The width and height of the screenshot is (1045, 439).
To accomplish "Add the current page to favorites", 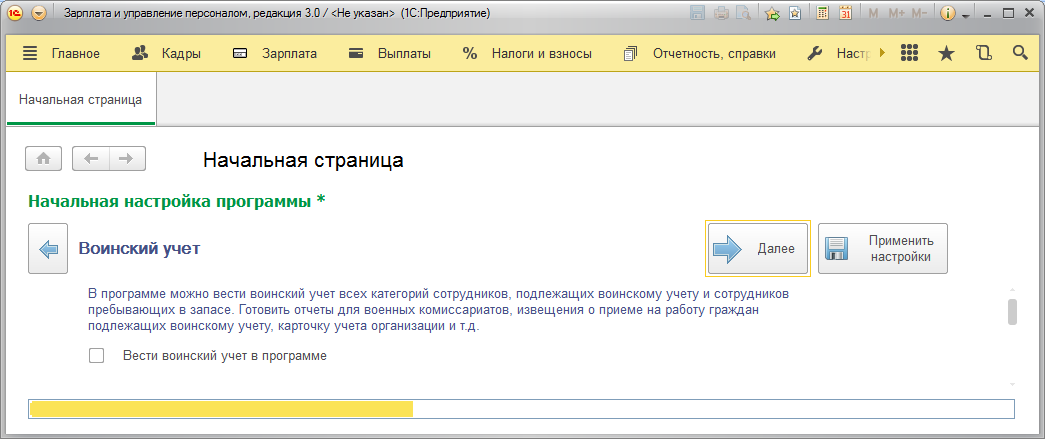I will [x=772, y=14].
